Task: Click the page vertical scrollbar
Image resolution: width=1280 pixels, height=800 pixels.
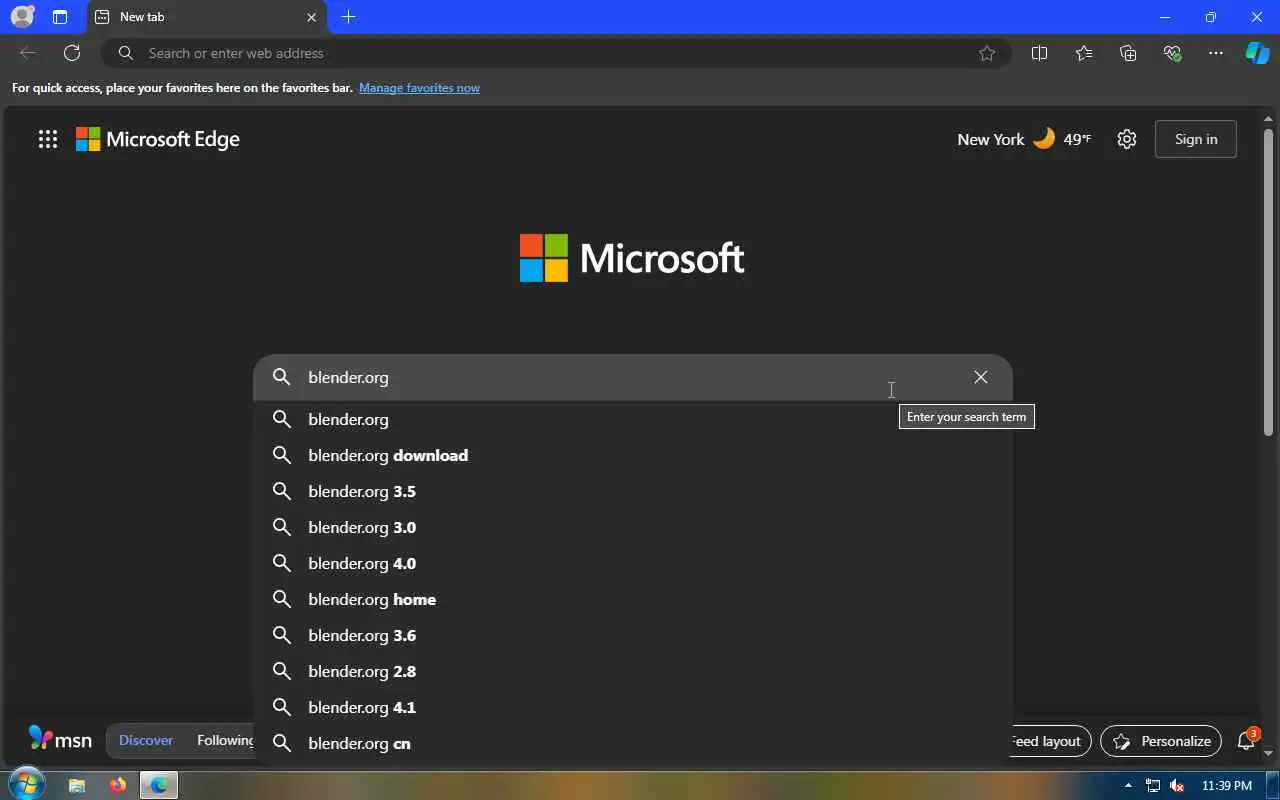Action: (1269, 282)
